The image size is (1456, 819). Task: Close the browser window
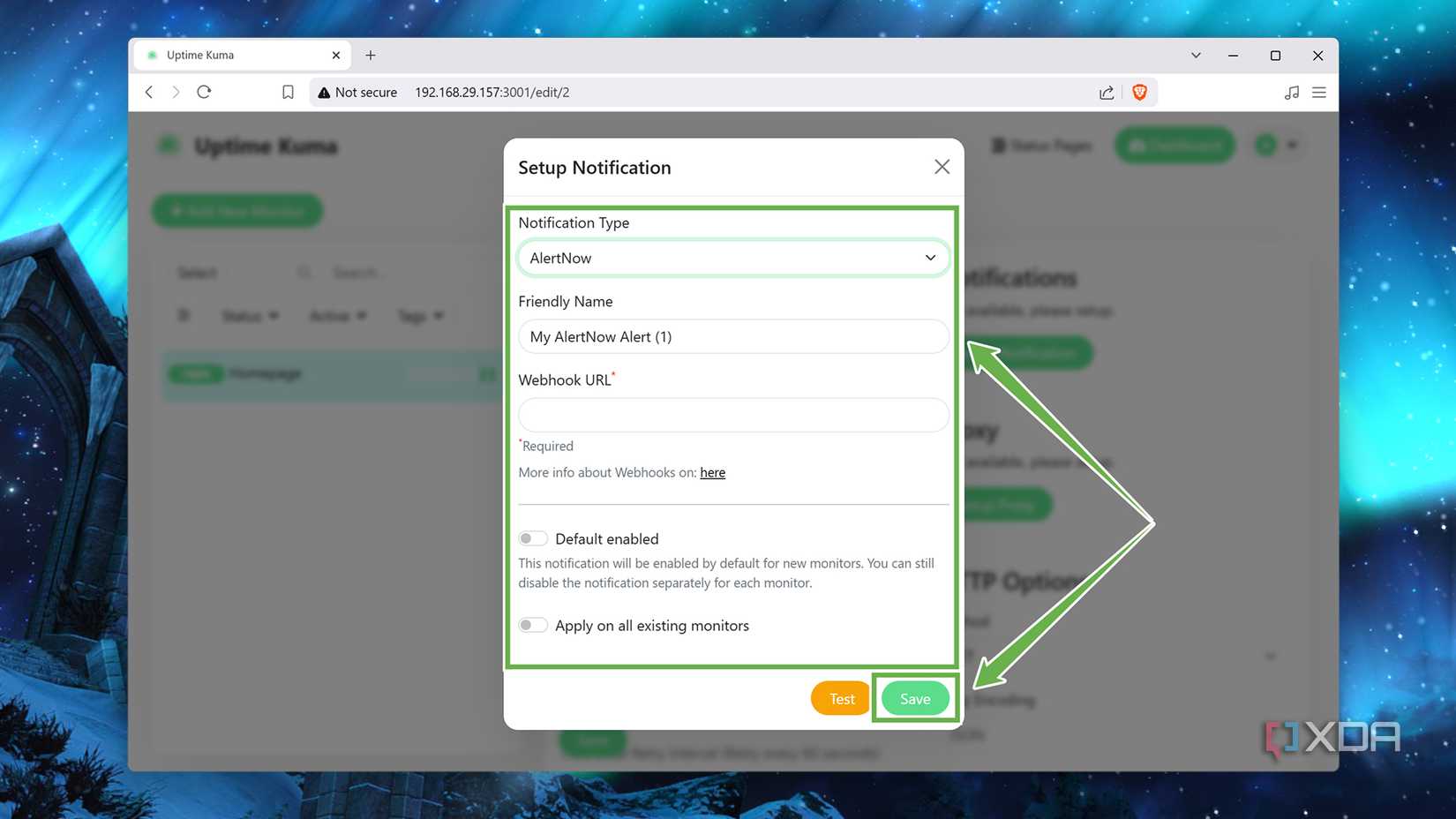[1317, 55]
